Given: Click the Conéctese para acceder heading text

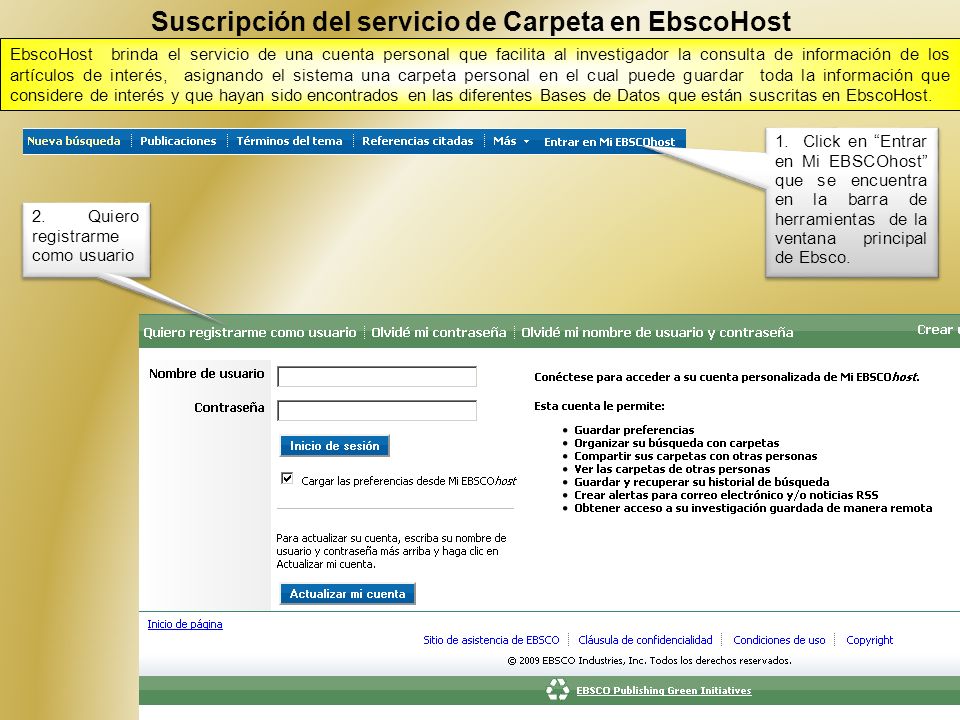Looking at the screenshot, I should coord(727,377).
